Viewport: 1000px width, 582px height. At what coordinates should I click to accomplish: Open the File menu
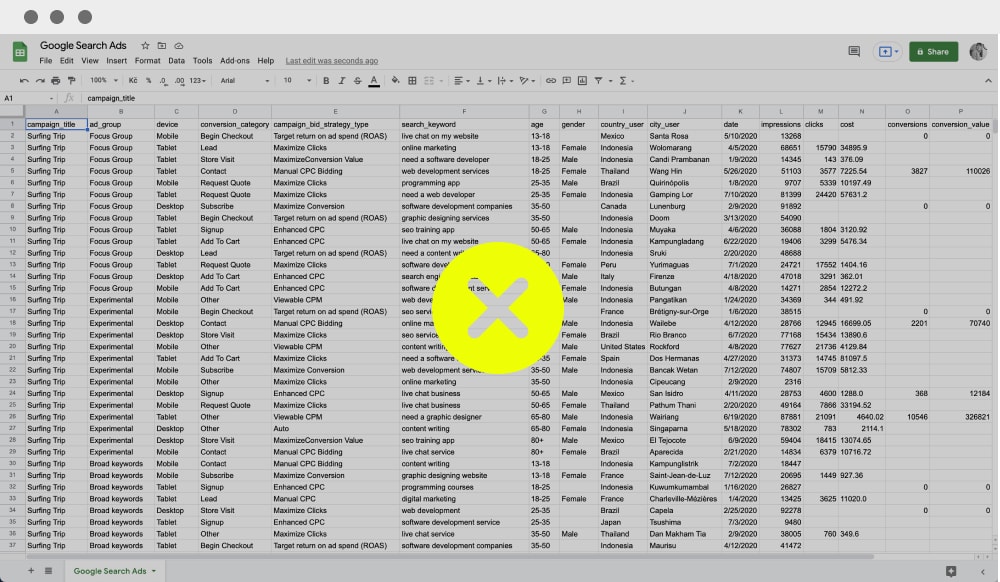click(46, 61)
